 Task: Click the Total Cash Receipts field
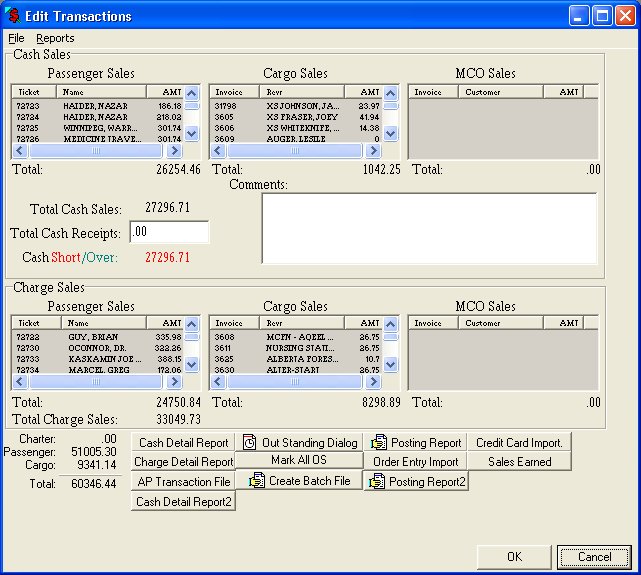(x=169, y=232)
